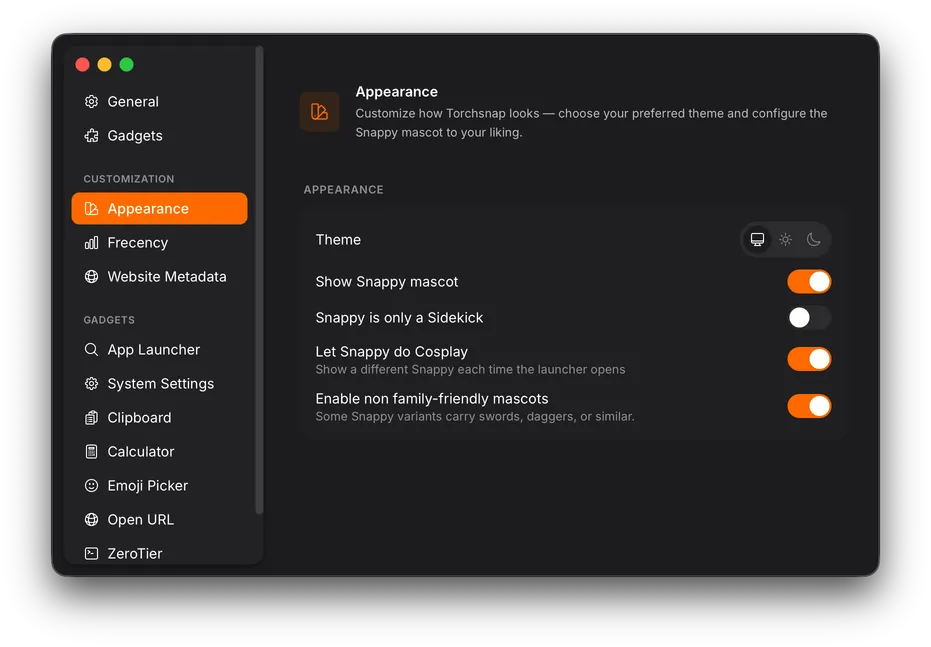The image size is (931, 647).
Task: Click the Clipboard icon in sidebar
Action: tap(91, 417)
